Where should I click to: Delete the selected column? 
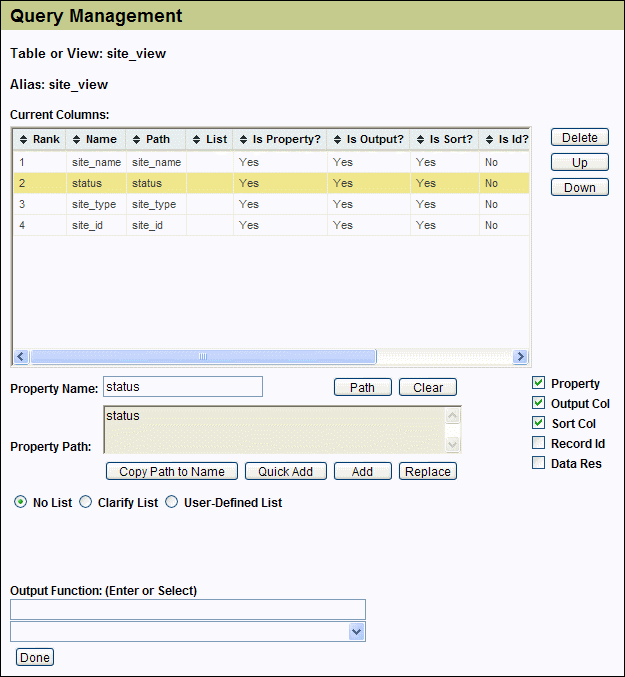click(580, 137)
